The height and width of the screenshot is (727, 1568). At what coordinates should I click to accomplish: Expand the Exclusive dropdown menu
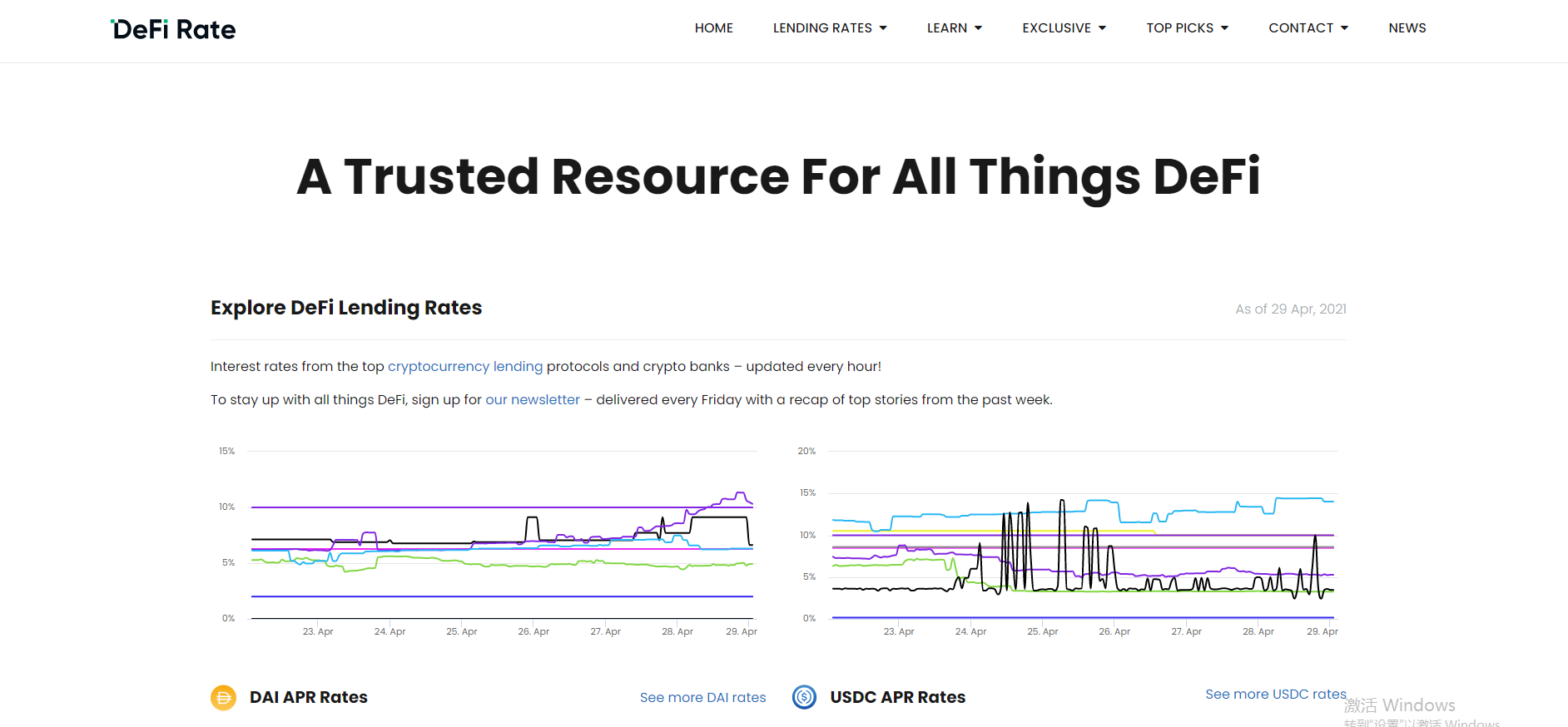click(x=1064, y=28)
